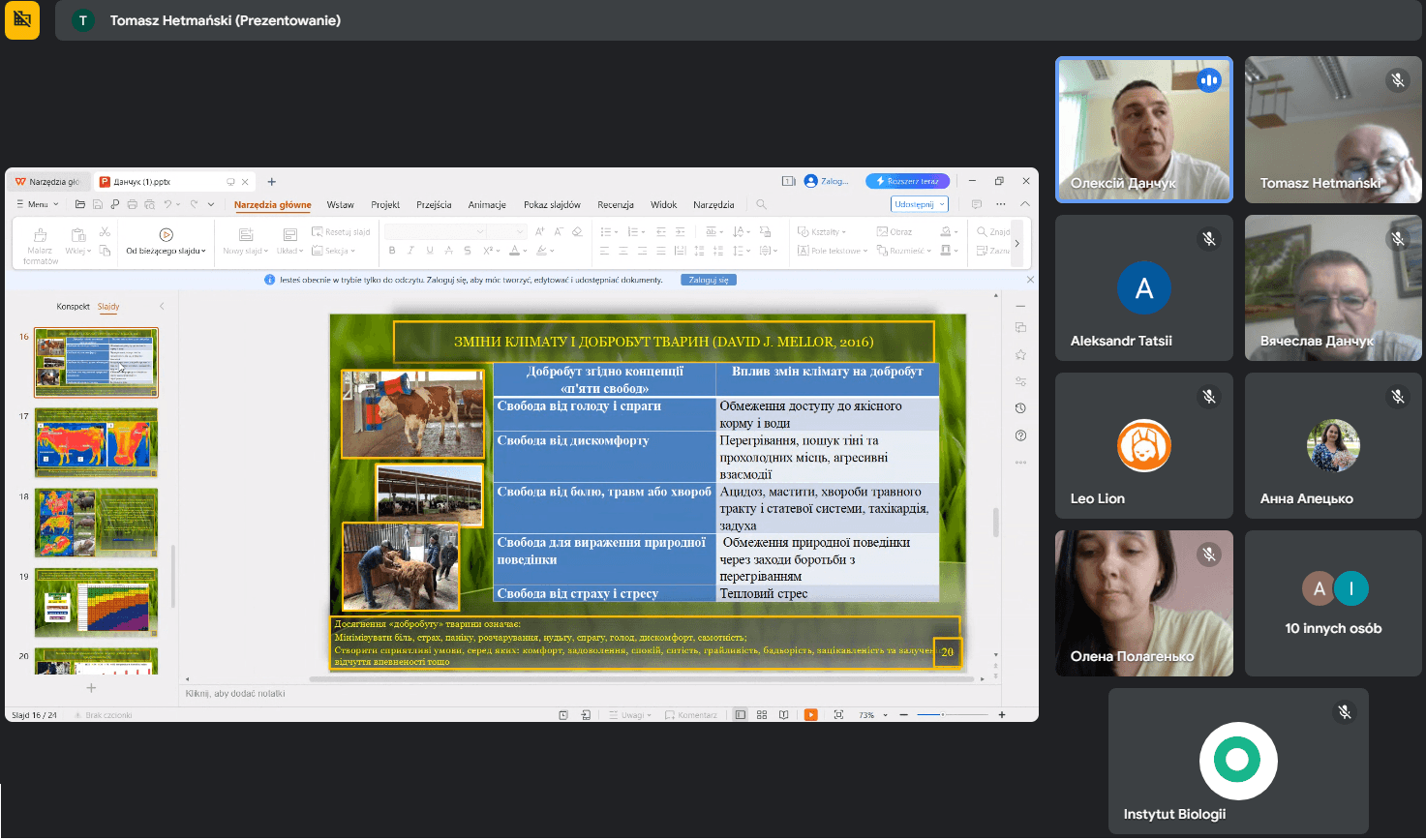Toggle mute icon on Instytut Biologii tile

coord(1344,712)
